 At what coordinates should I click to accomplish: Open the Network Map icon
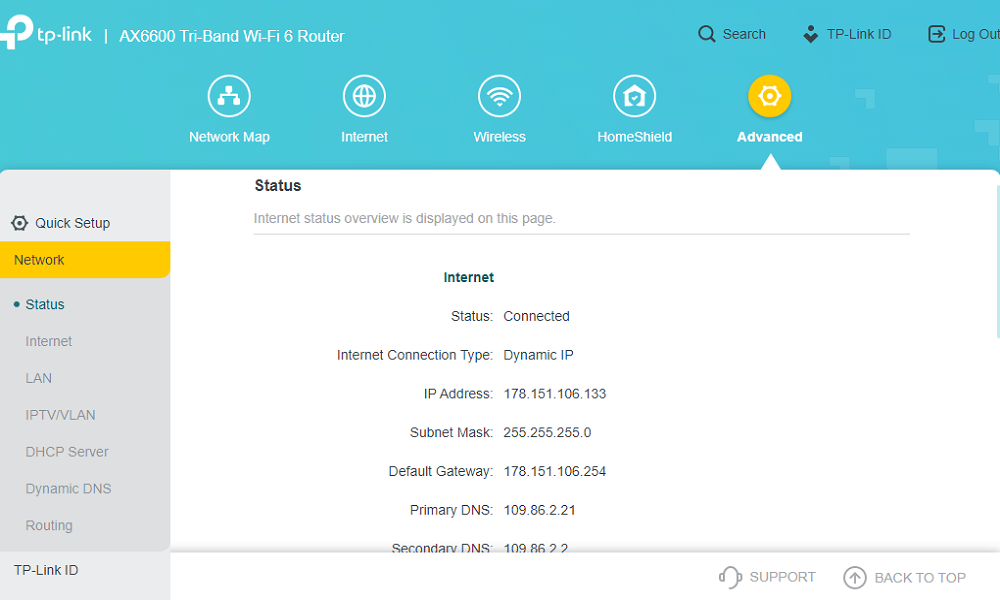(x=229, y=96)
